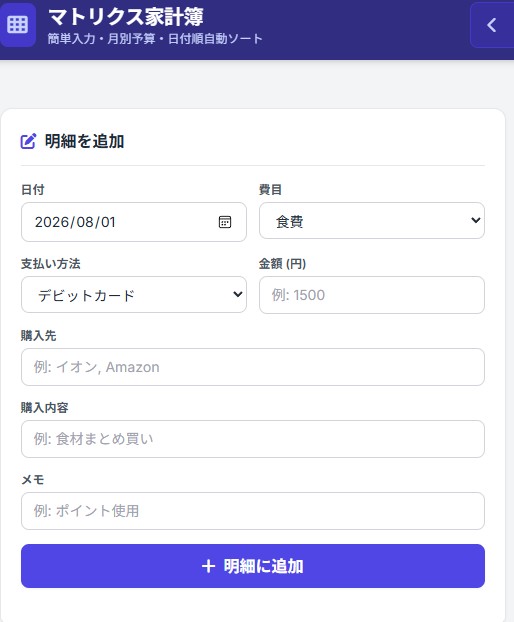Click the 金額 (円) field label

point(282,263)
